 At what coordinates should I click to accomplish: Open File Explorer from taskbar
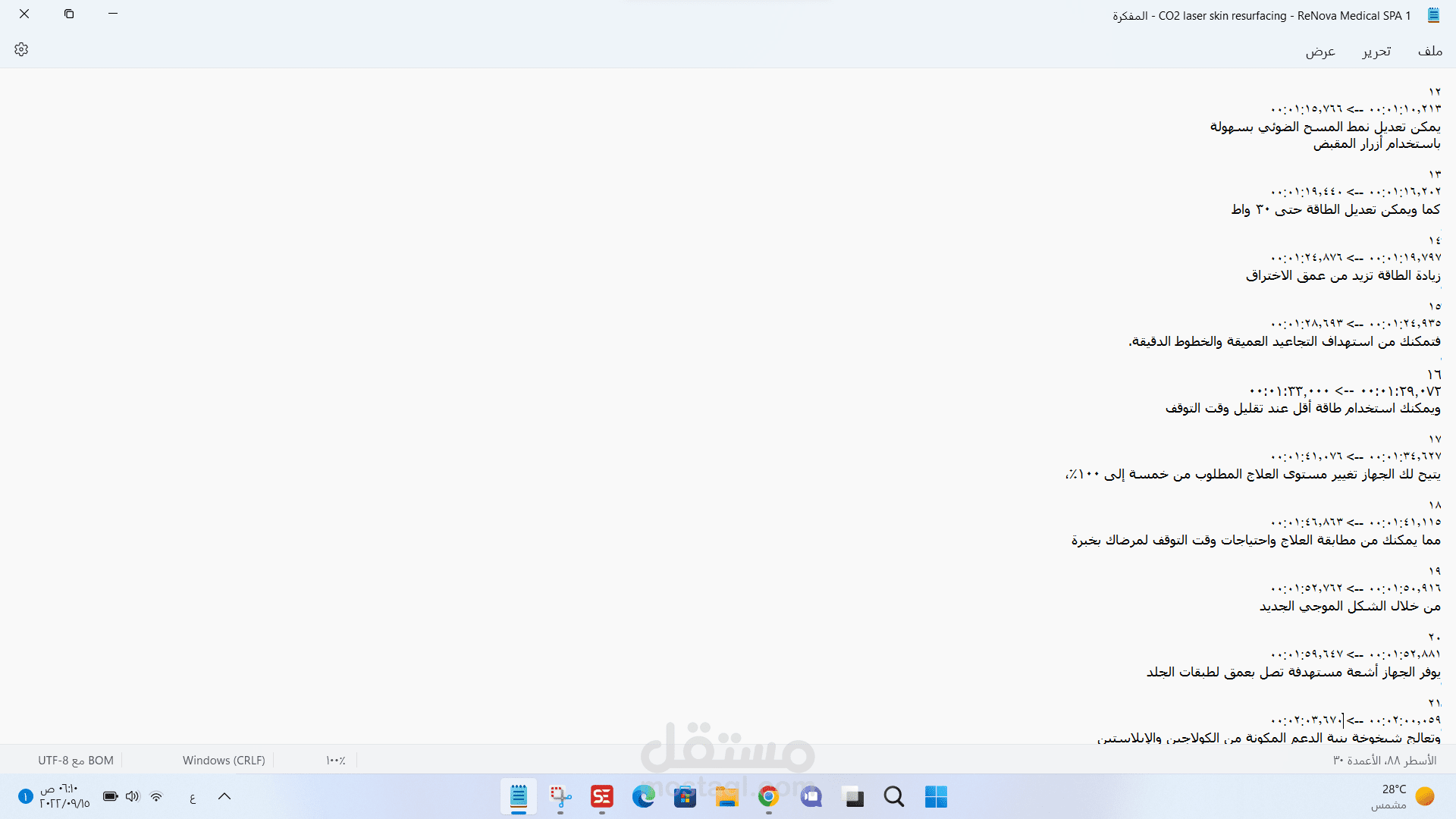[x=726, y=796]
